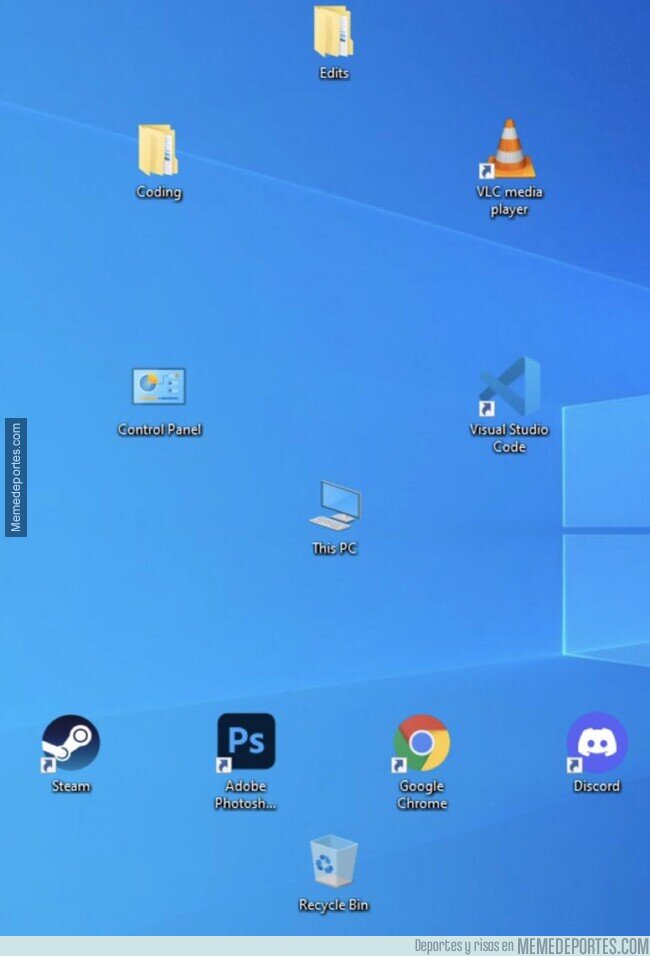
Task: Select the Edits folder icon
Action: (x=334, y=30)
